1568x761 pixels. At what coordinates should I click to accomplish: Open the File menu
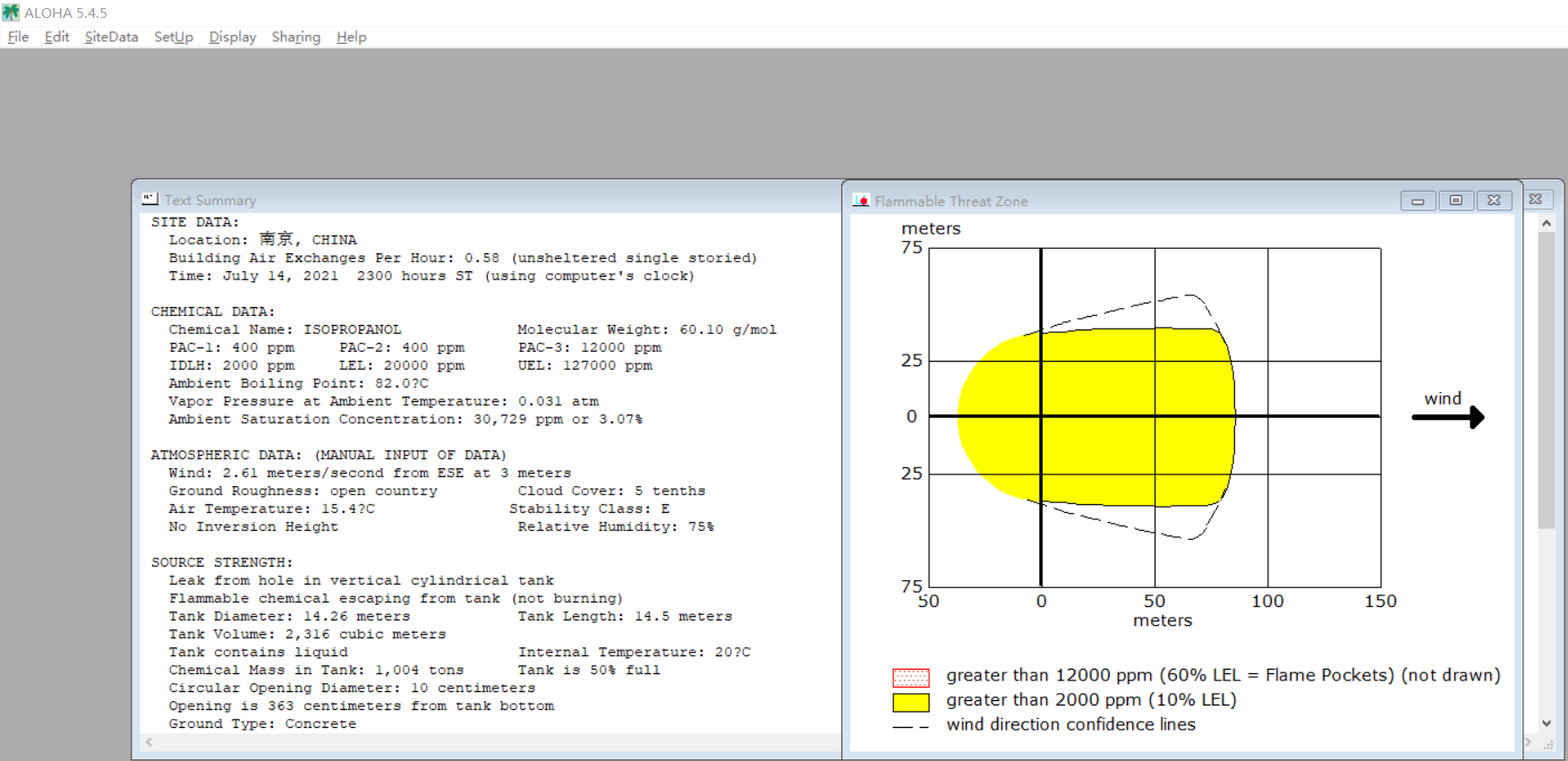pyautogui.click(x=18, y=37)
